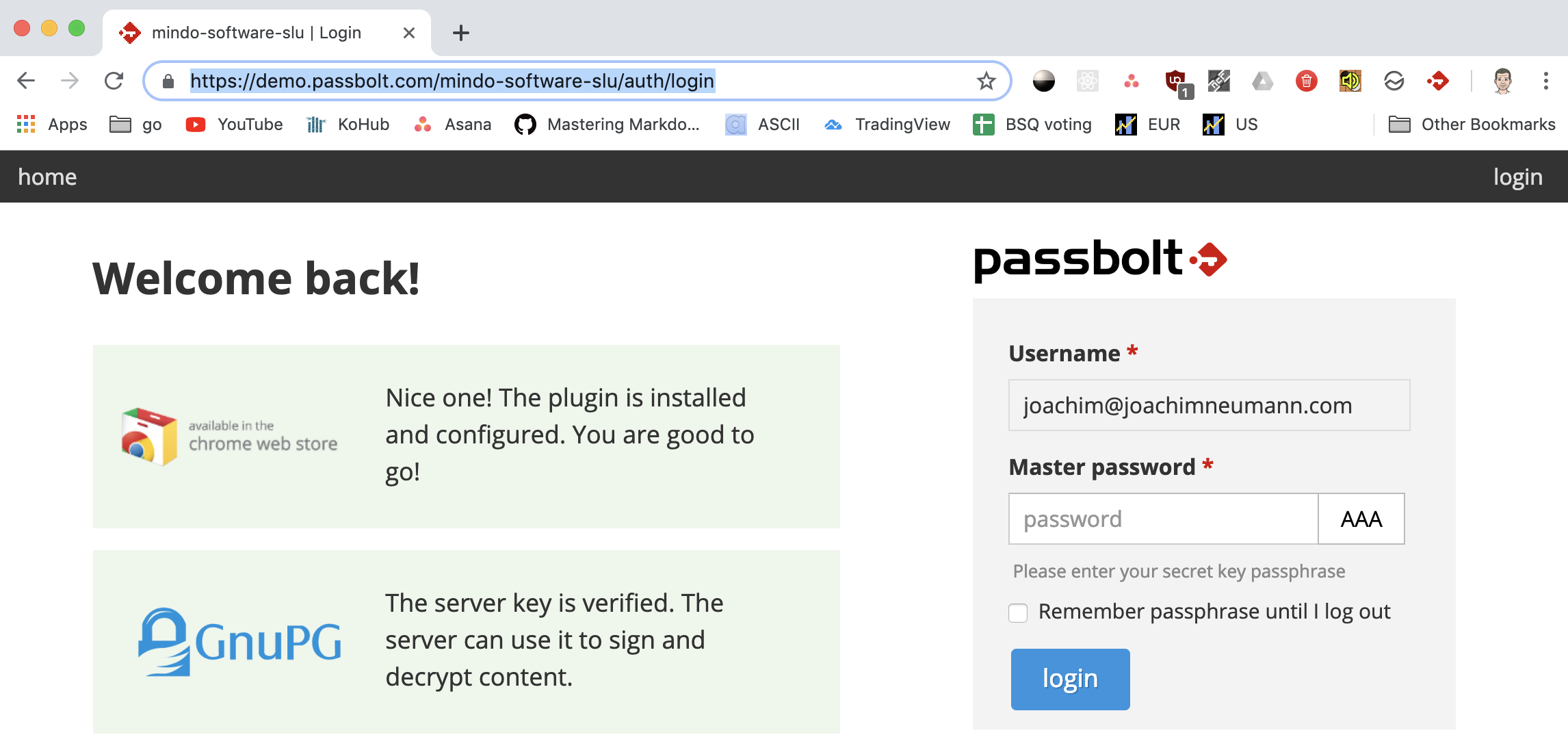Open the go bookmarks folder
The height and width of the screenshot is (750, 1568).
(135, 124)
